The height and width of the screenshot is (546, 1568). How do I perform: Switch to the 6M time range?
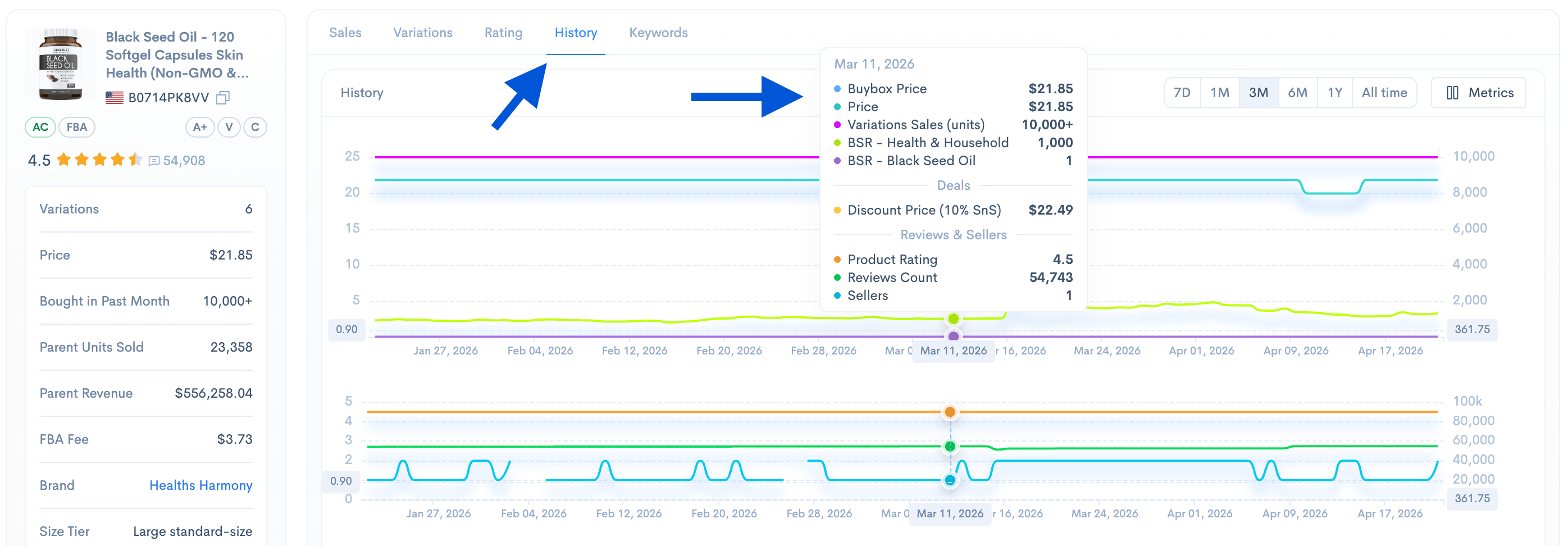pos(1297,93)
